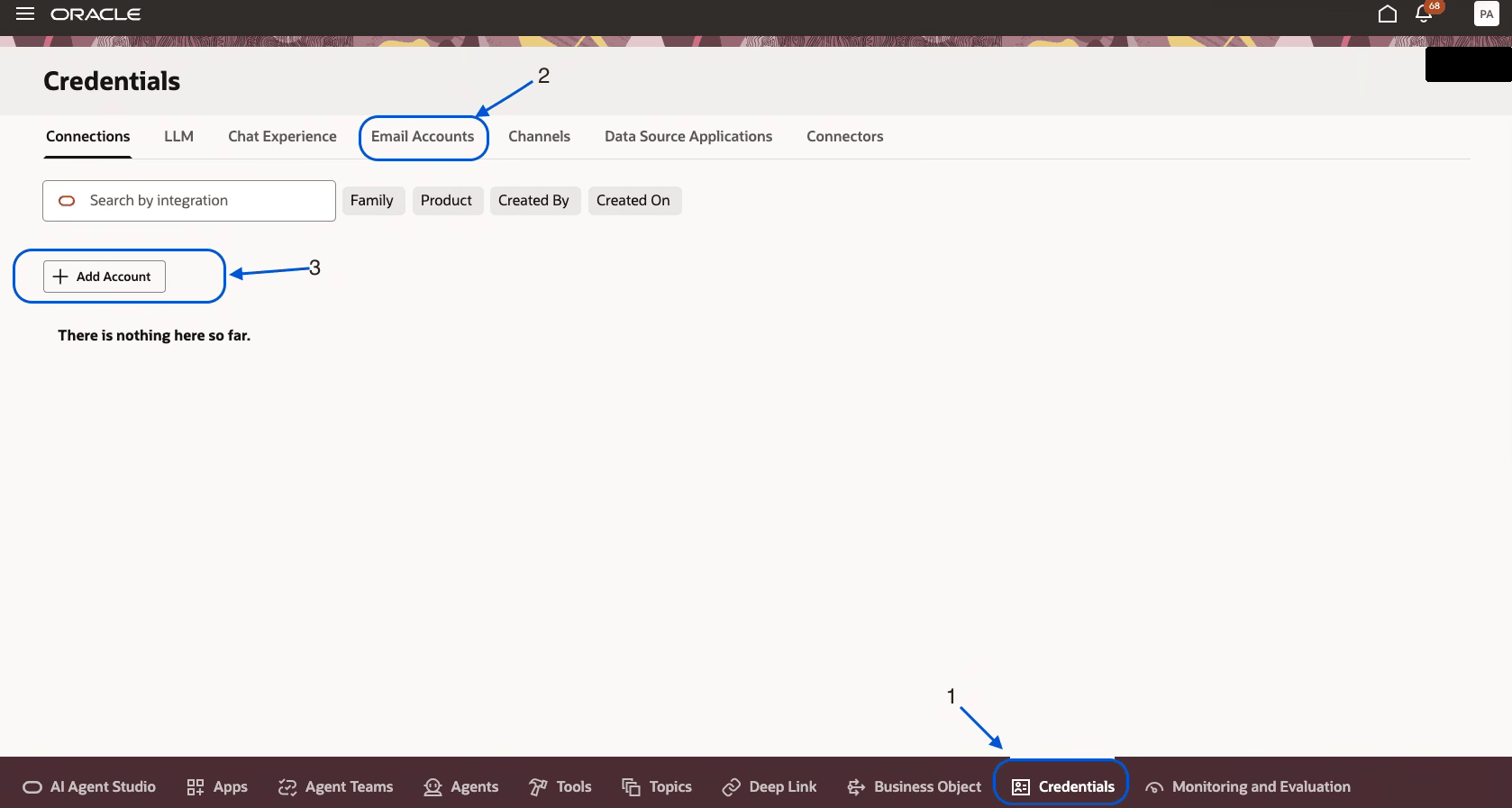Click the Tools hammer icon
Viewport: 1512px width, 808px height.
click(x=538, y=787)
